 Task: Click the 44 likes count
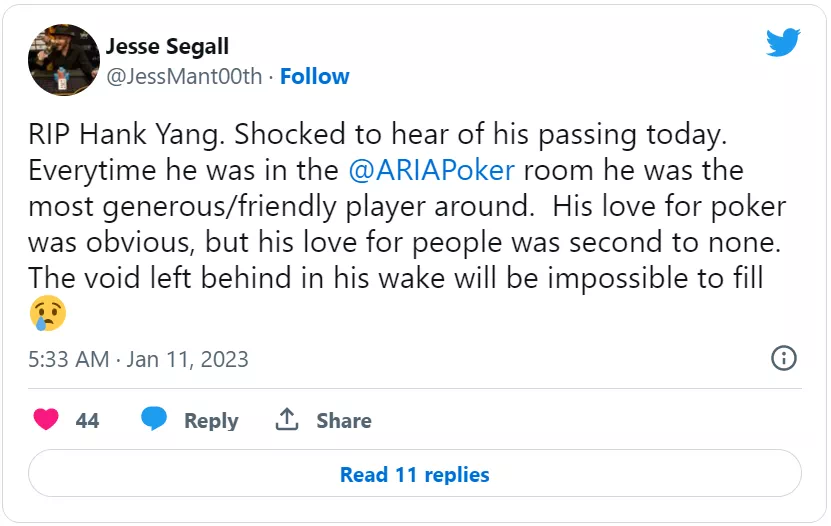pos(88,421)
